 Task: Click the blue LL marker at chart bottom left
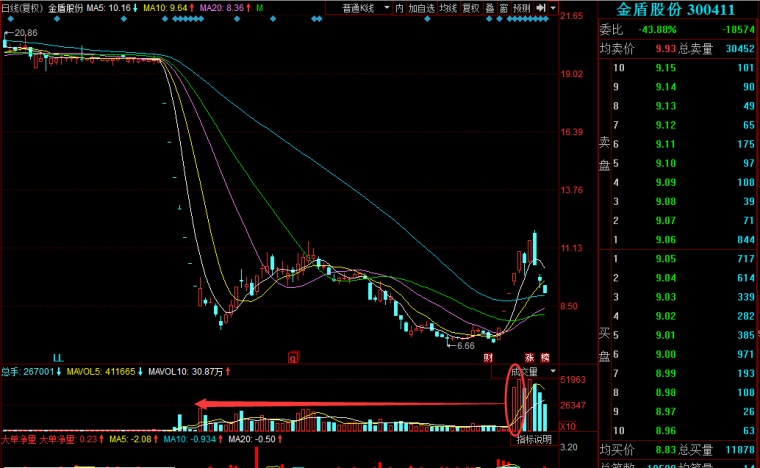click(58, 357)
